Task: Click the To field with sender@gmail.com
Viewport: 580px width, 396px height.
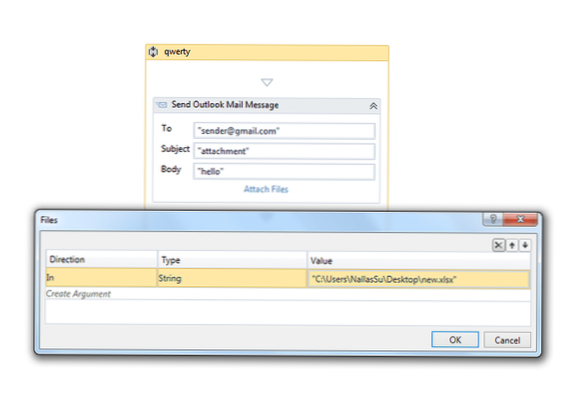Action: 284,131
